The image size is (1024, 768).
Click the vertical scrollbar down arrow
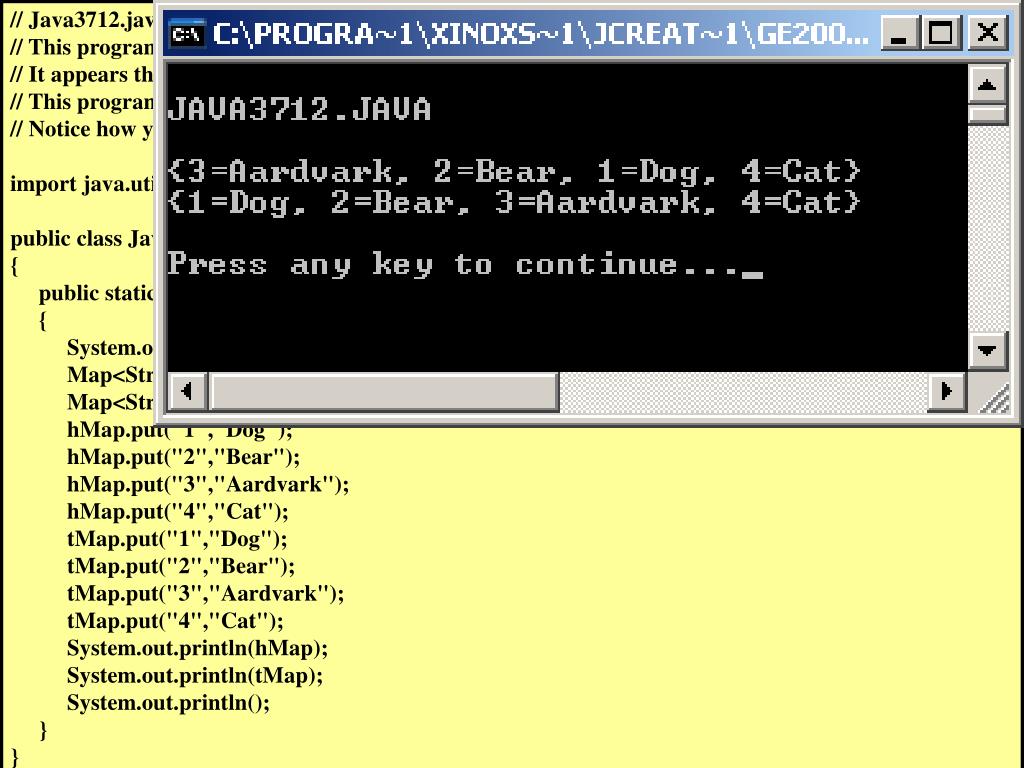[x=987, y=350]
